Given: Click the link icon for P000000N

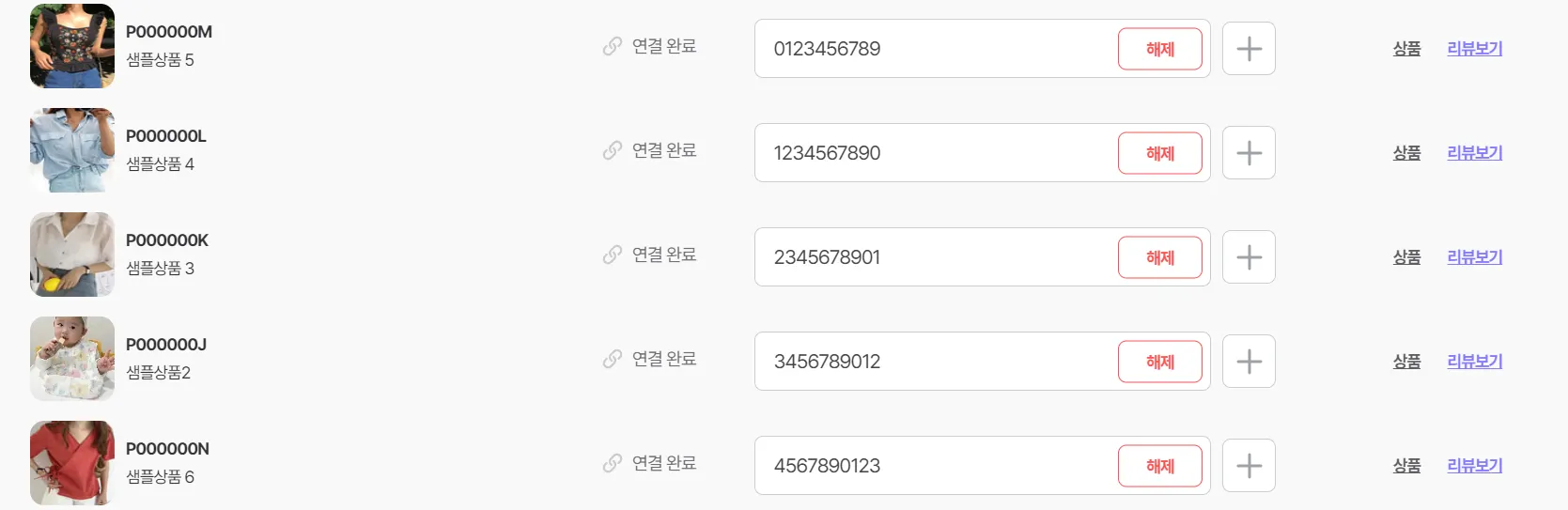Looking at the screenshot, I should pos(613,463).
